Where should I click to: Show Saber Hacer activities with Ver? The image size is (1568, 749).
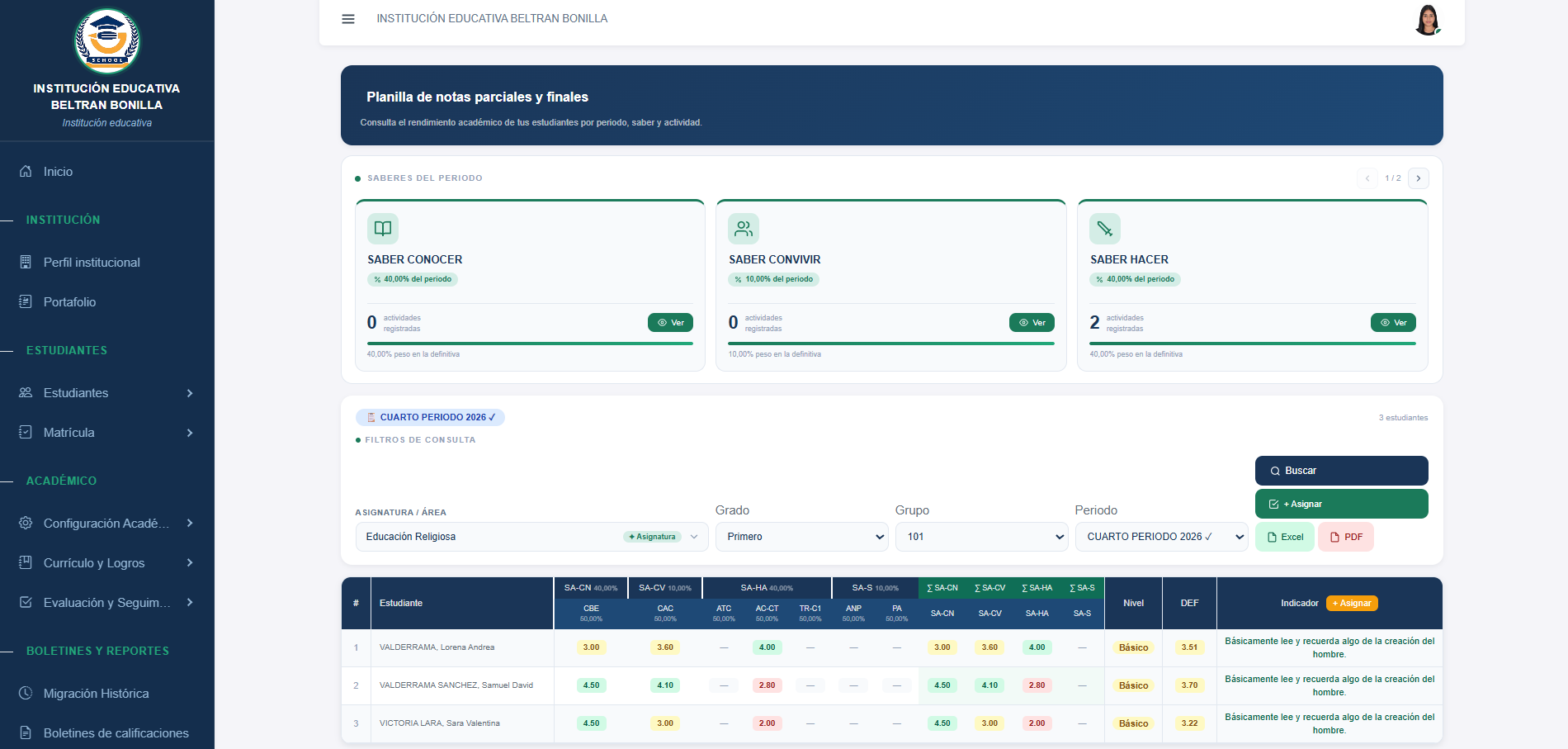[x=1393, y=323]
